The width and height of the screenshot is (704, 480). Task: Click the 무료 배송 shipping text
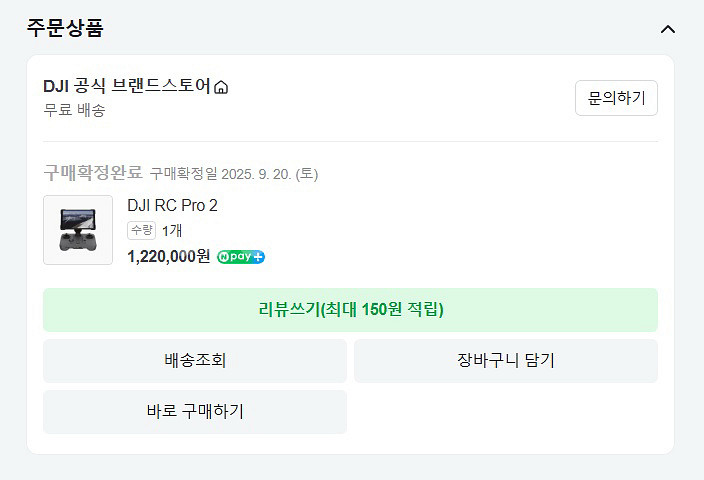click(74, 110)
